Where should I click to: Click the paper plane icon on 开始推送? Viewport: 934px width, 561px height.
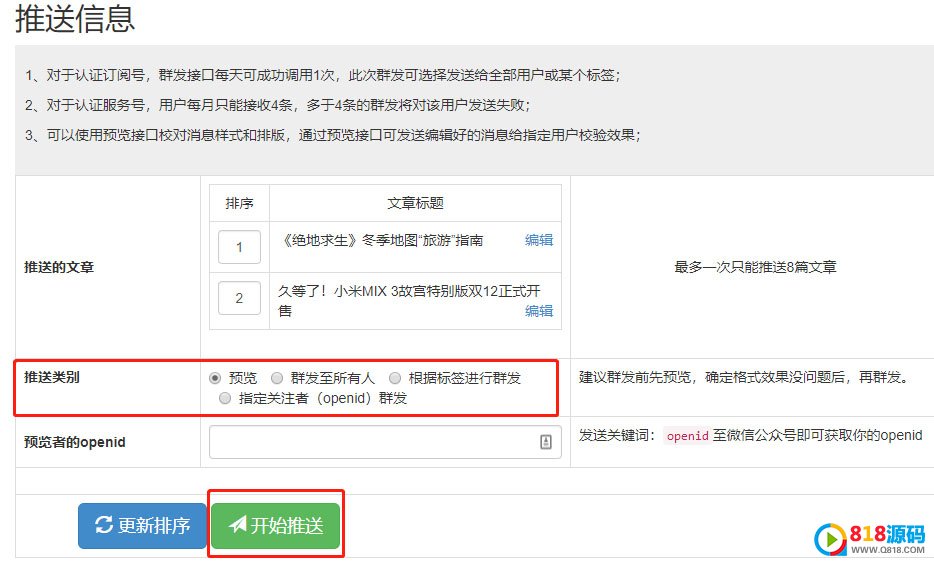(x=238, y=525)
